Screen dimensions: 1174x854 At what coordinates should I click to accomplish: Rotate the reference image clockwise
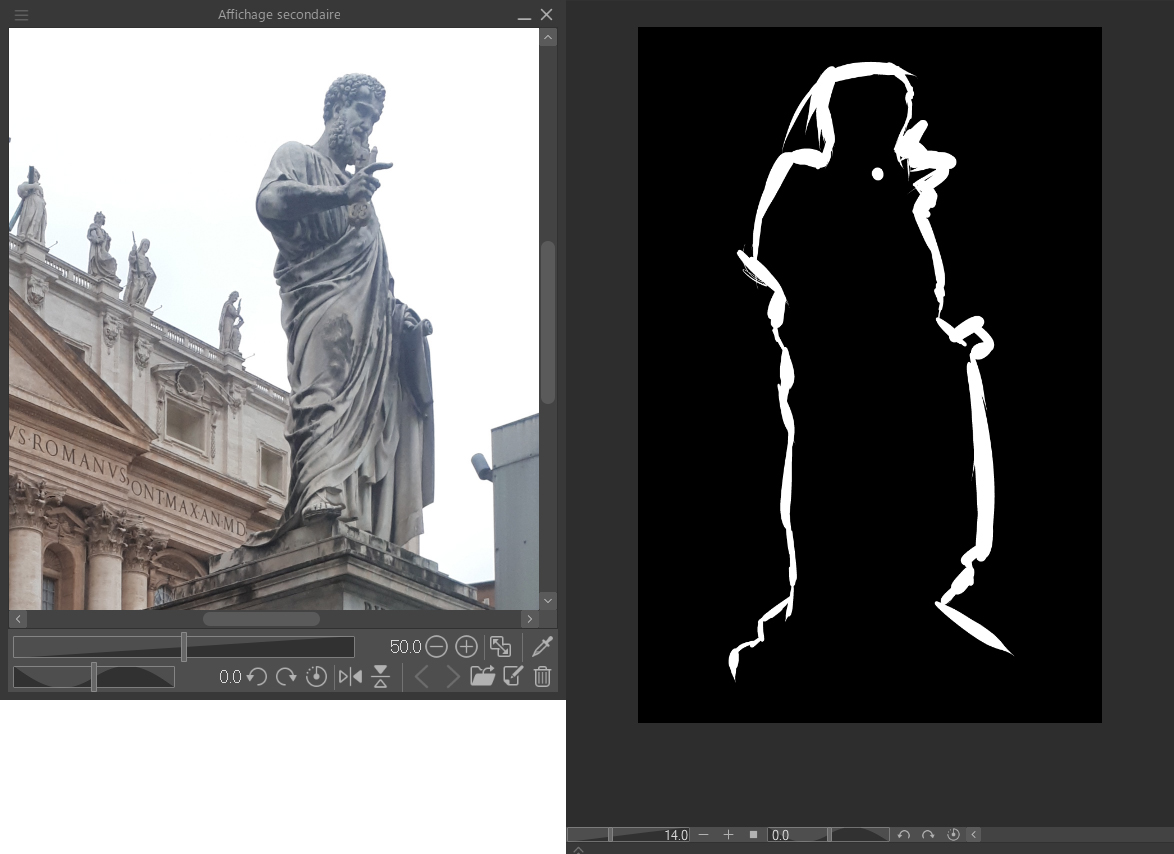pos(286,677)
